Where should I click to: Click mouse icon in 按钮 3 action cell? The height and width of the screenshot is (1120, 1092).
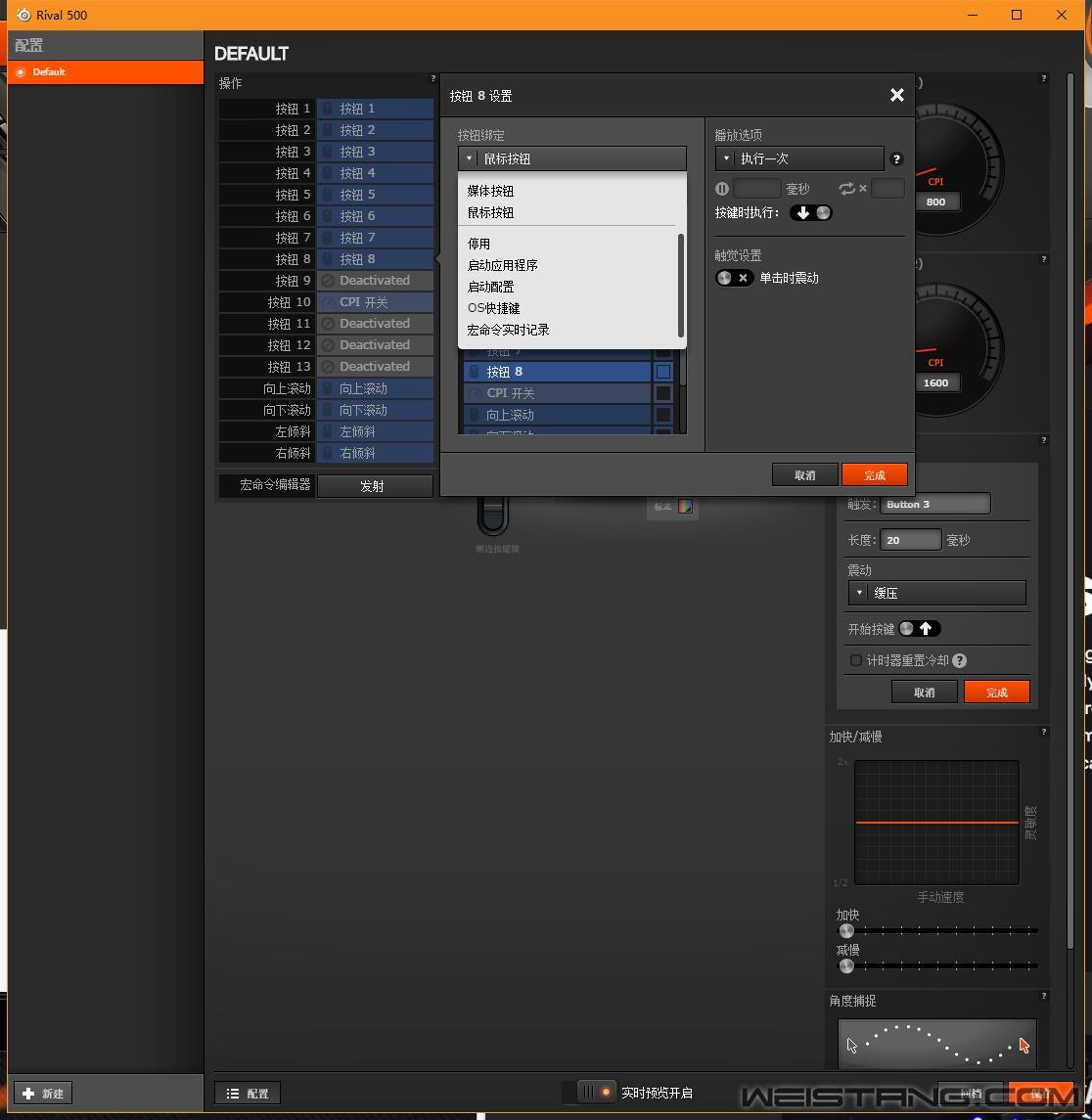[328, 152]
